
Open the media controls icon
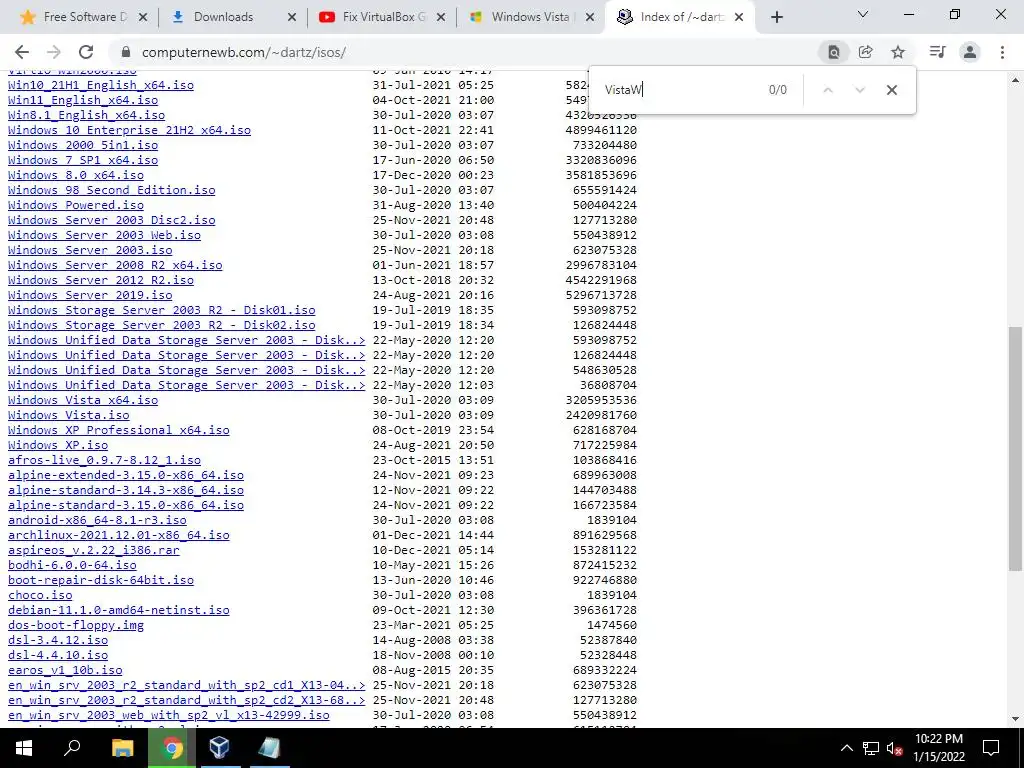click(938, 52)
